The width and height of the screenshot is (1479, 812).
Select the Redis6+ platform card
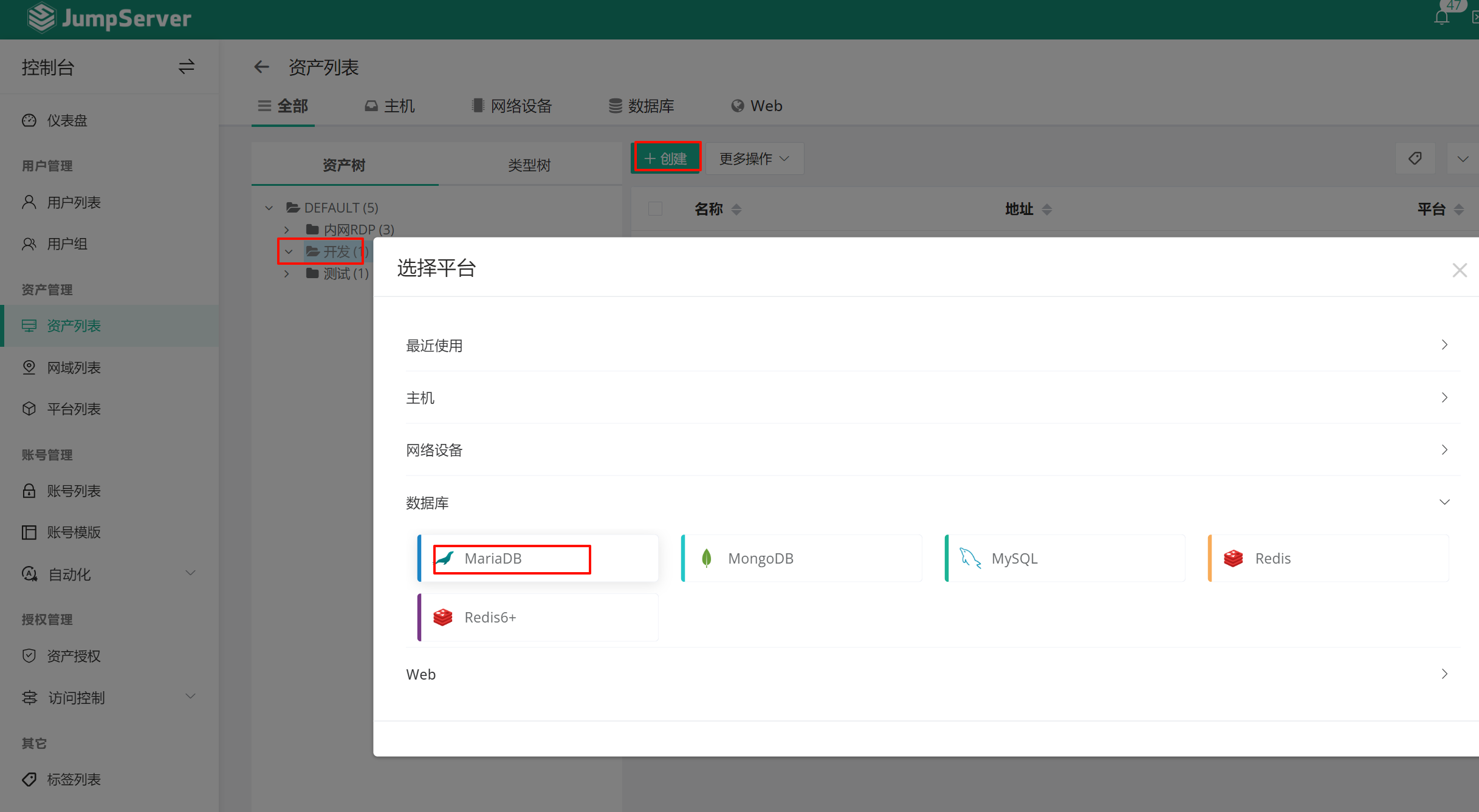tap(538, 617)
